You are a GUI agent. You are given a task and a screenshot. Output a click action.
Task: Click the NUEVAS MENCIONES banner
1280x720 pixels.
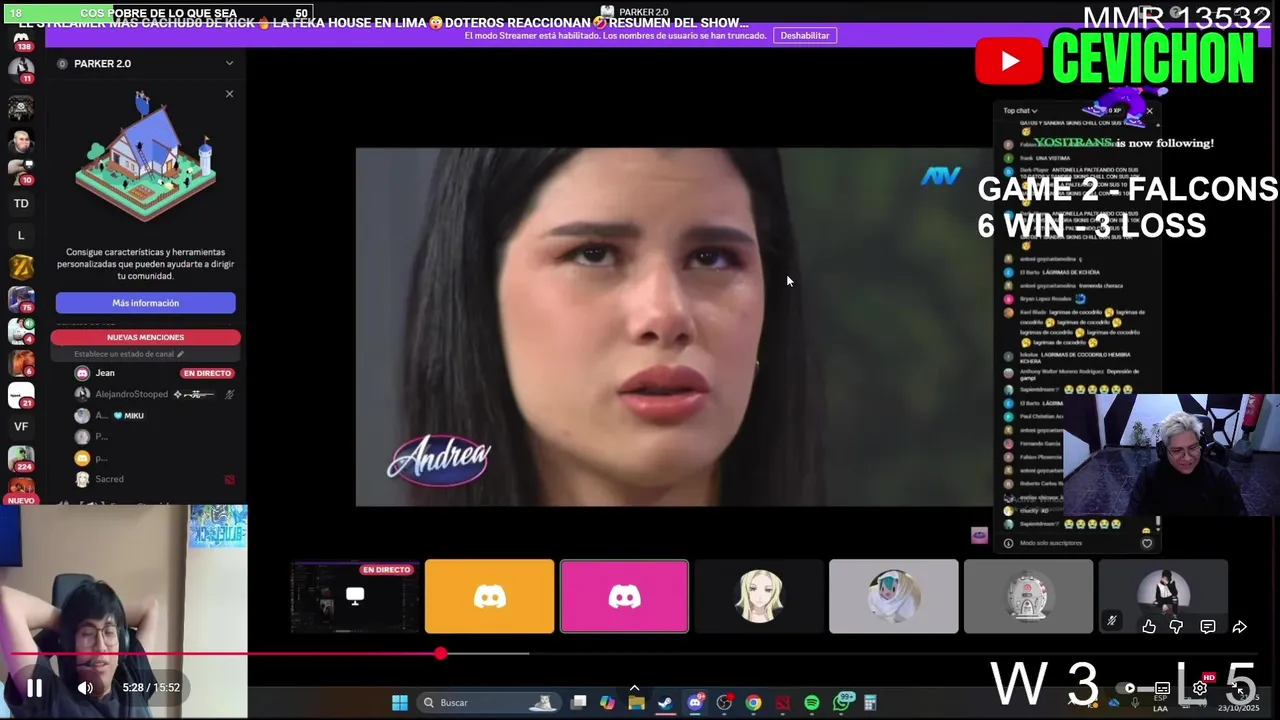click(x=145, y=337)
